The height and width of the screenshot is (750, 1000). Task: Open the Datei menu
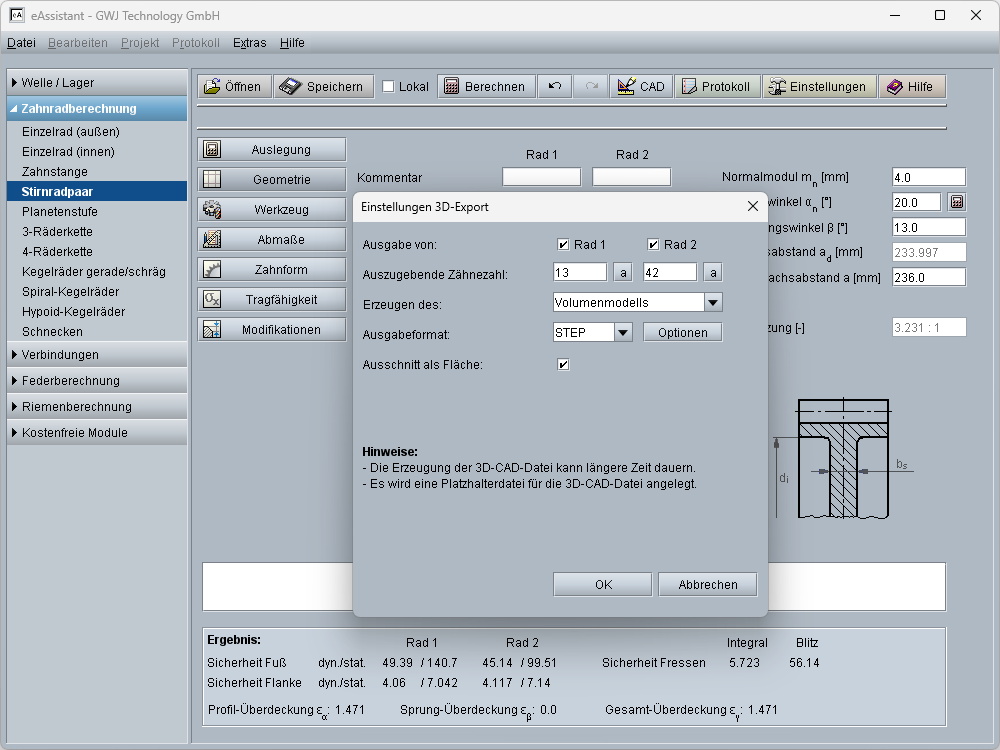point(21,43)
